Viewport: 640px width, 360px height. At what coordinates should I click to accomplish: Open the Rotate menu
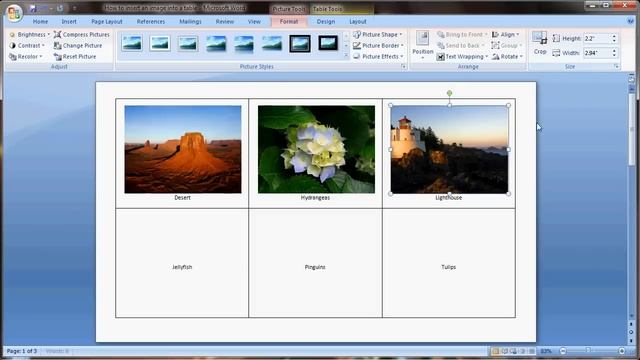507,56
